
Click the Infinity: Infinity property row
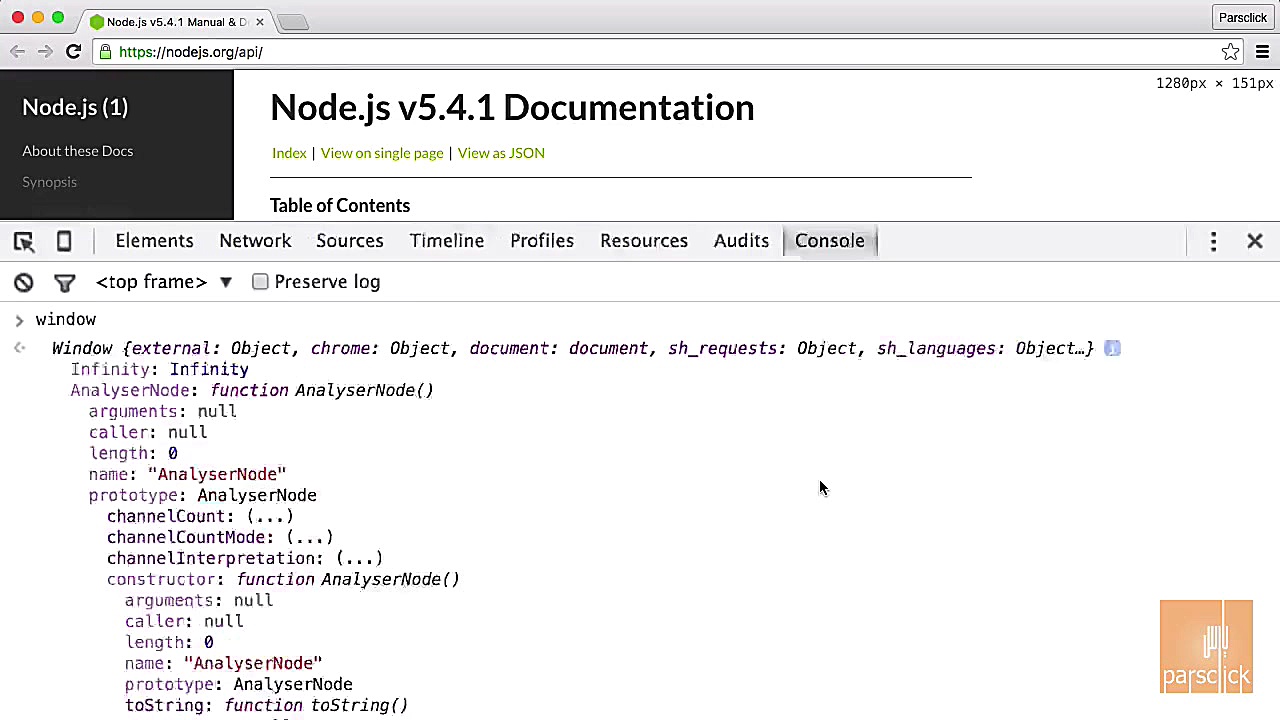(x=159, y=369)
